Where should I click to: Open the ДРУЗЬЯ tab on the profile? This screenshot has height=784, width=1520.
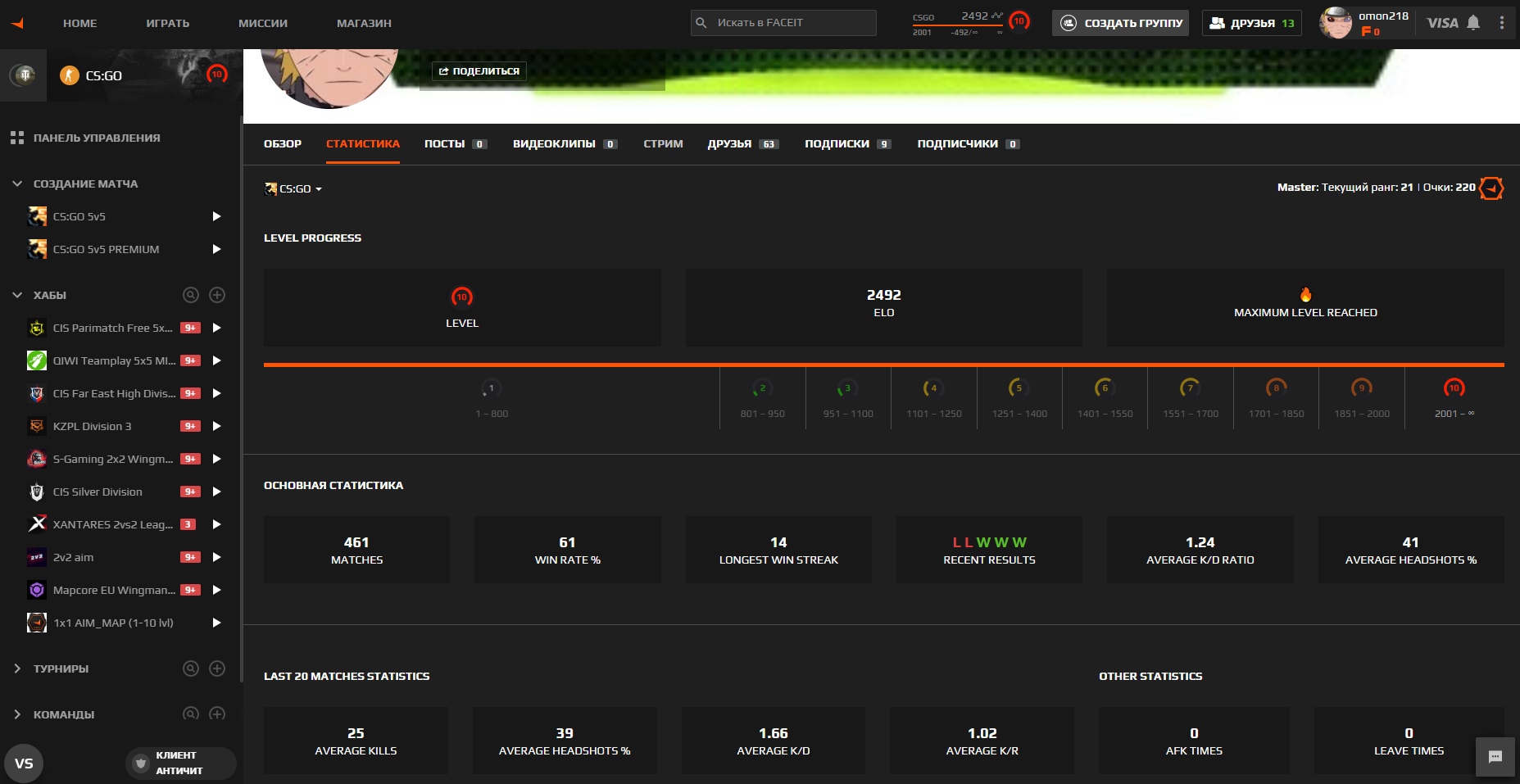[x=743, y=144]
